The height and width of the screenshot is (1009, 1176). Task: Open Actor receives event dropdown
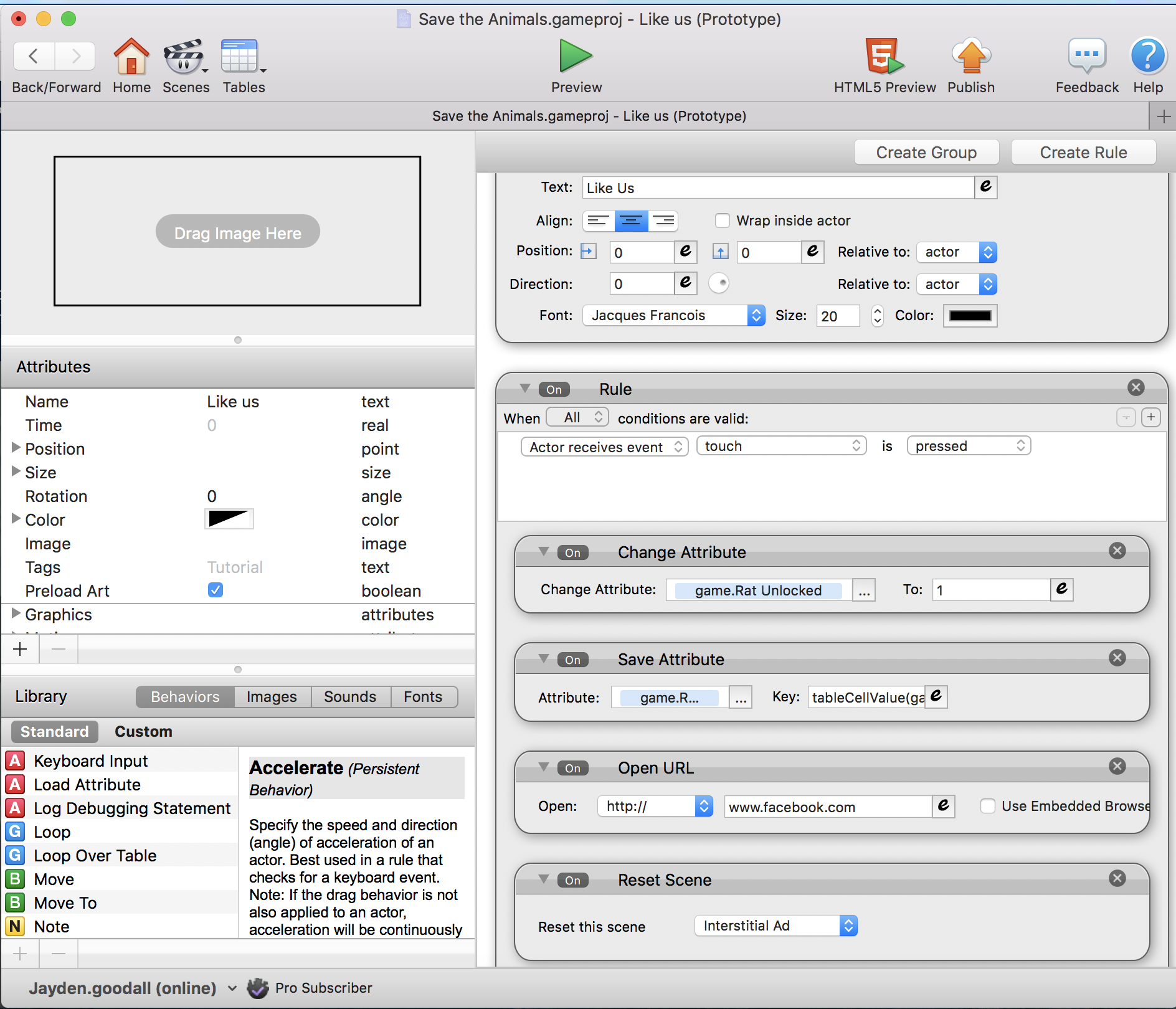(x=605, y=447)
